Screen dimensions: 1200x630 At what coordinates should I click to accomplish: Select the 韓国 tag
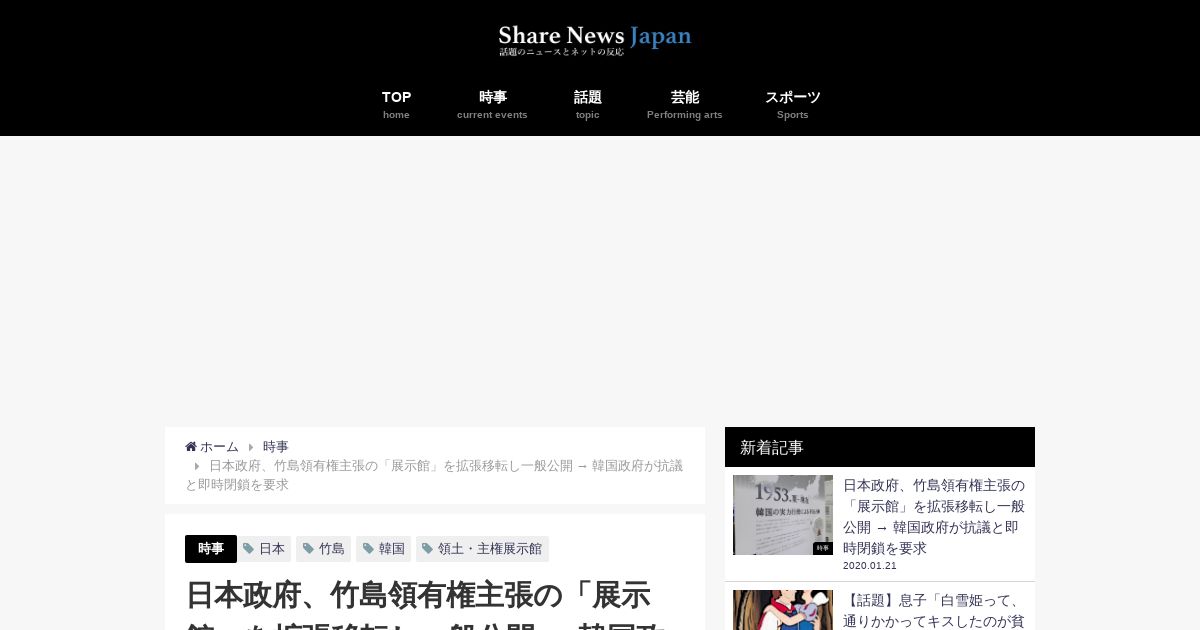383,549
